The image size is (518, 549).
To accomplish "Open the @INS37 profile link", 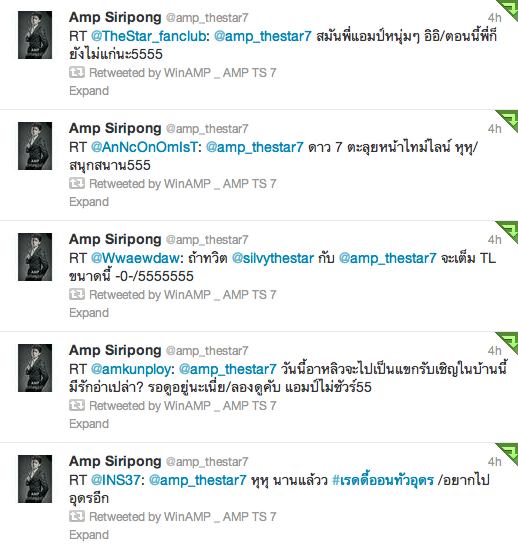I will 116,480.
